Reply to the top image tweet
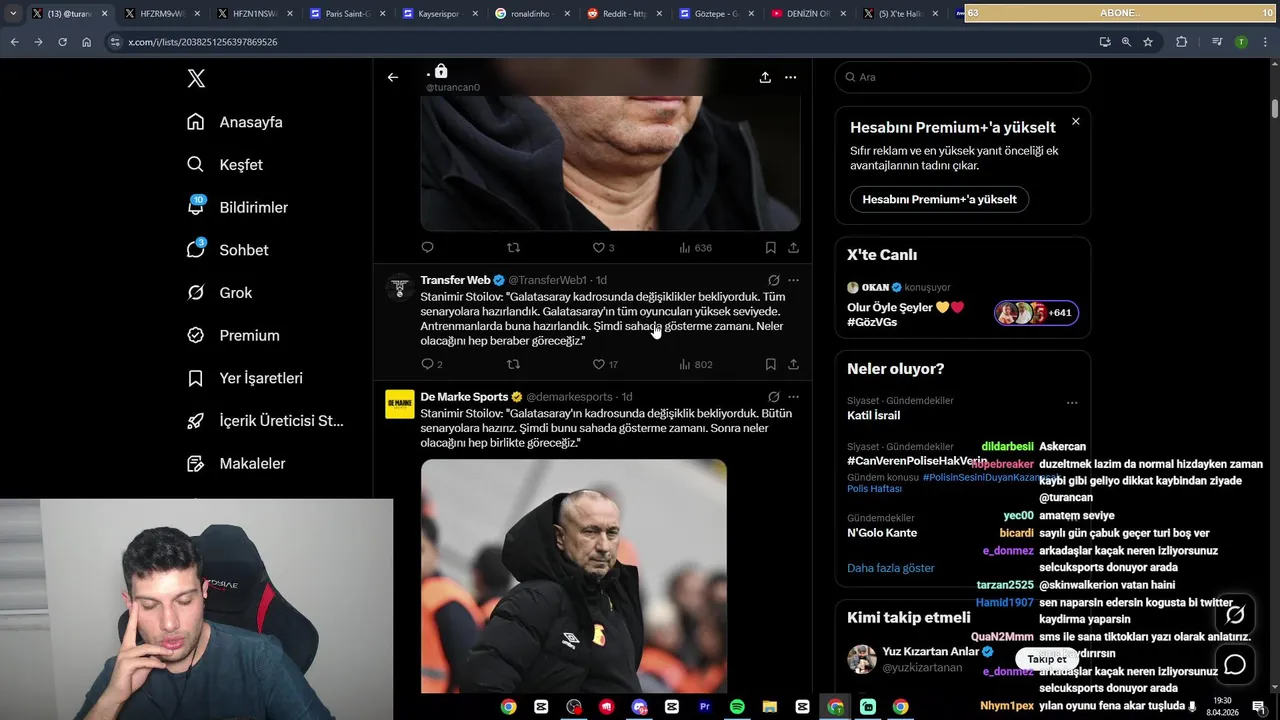1280x720 pixels. pyautogui.click(x=428, y=248)
